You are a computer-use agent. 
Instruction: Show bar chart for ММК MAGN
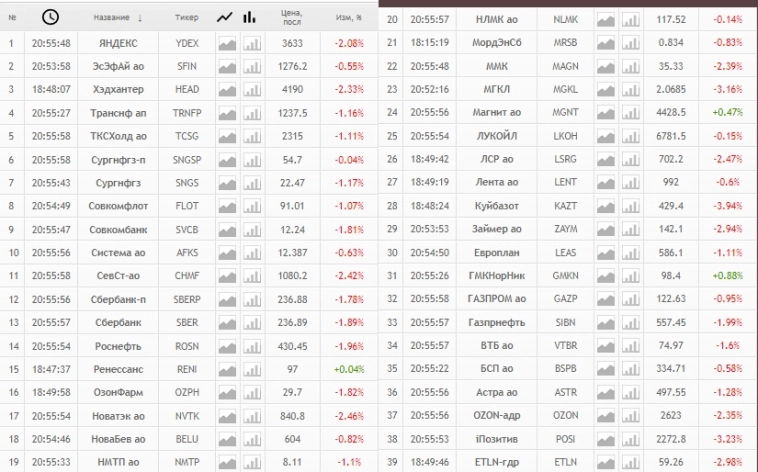[x=630, y=66]
